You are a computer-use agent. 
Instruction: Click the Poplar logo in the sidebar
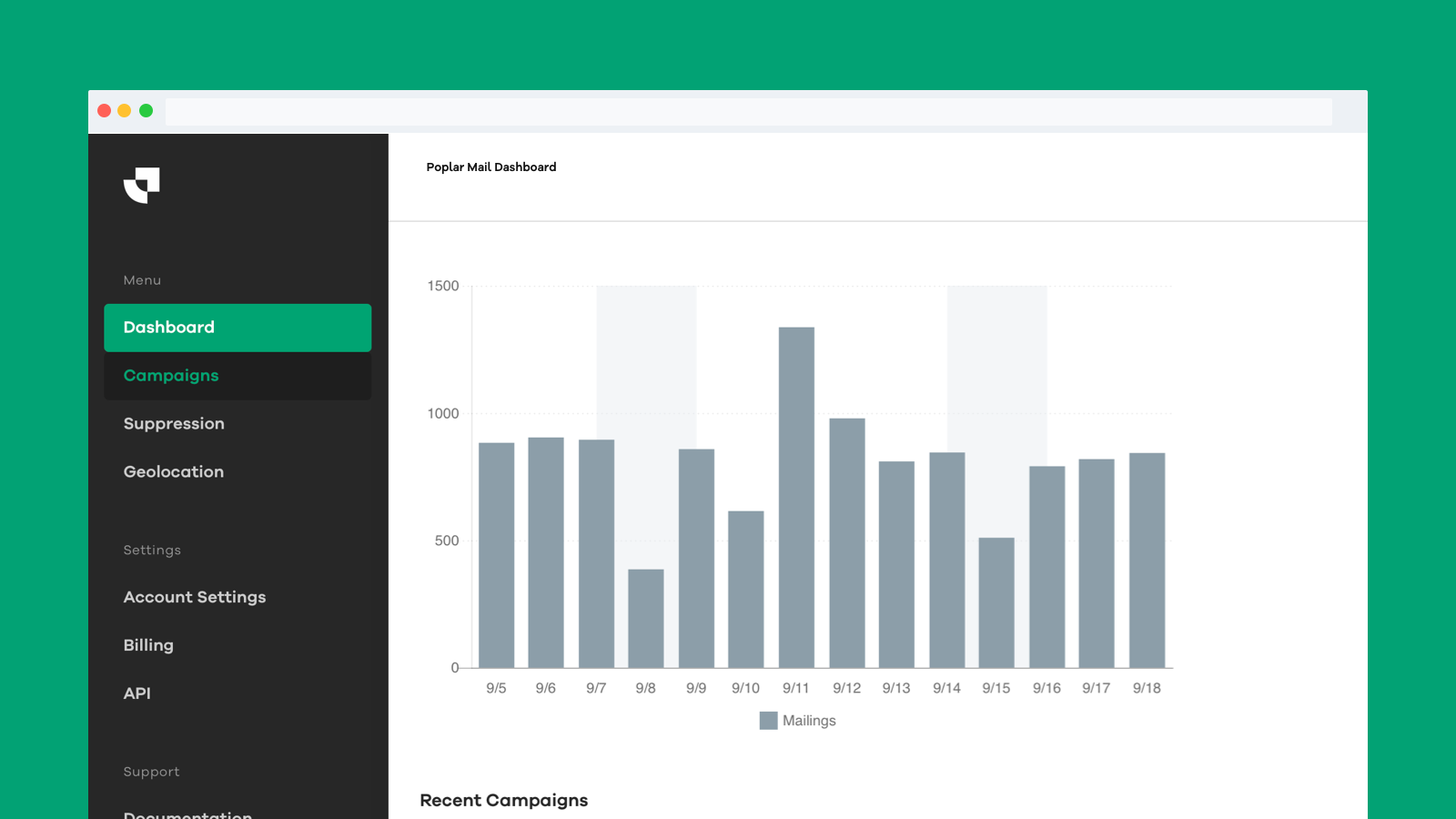142,186
